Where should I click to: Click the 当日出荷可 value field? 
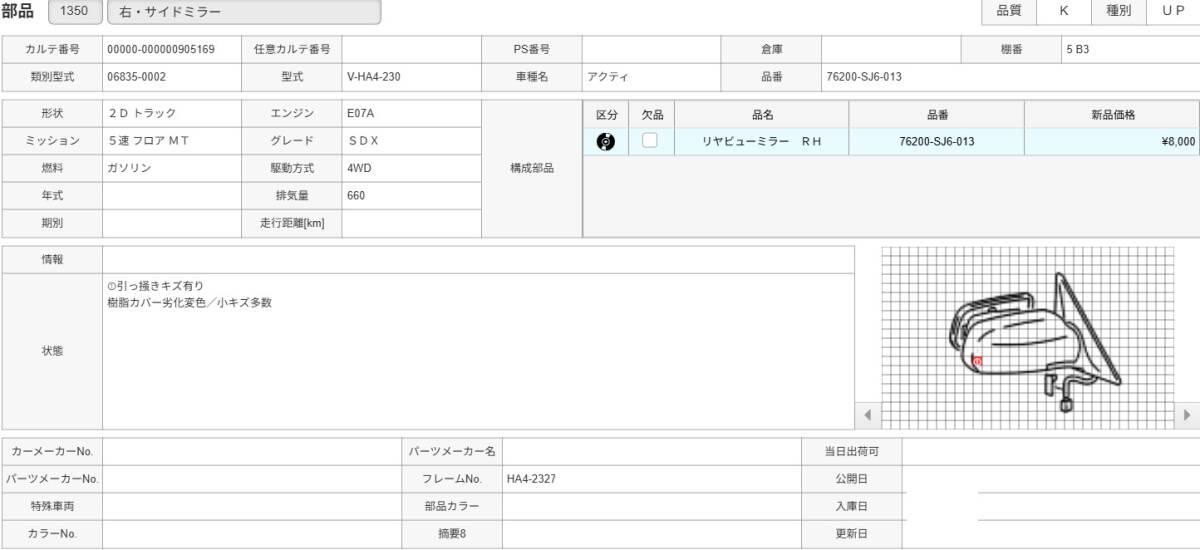coord(1050,451)
